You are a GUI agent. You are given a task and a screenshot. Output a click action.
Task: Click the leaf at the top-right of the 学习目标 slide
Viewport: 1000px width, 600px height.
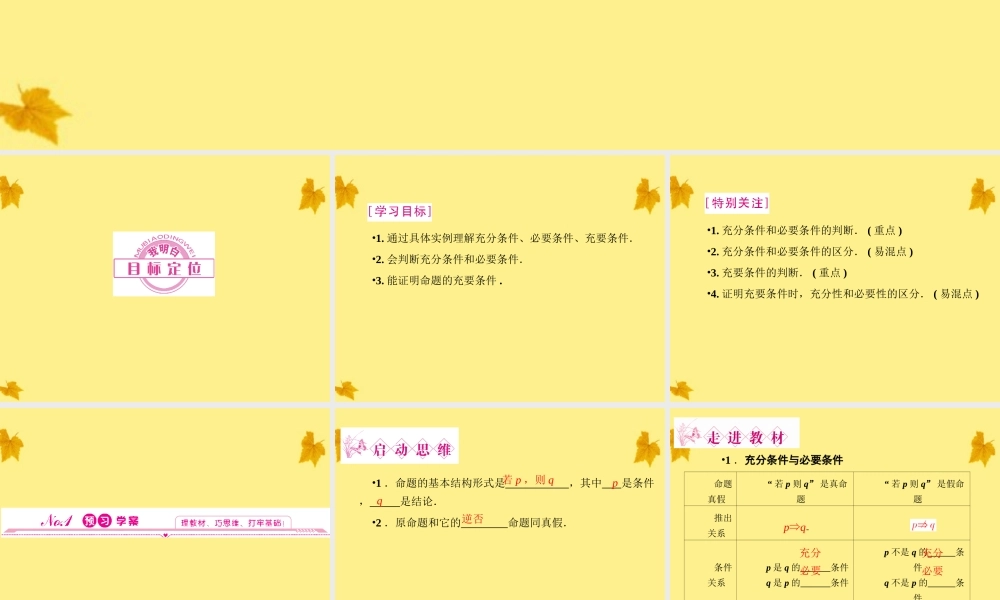pyautogui.click(x=647, y=195)
